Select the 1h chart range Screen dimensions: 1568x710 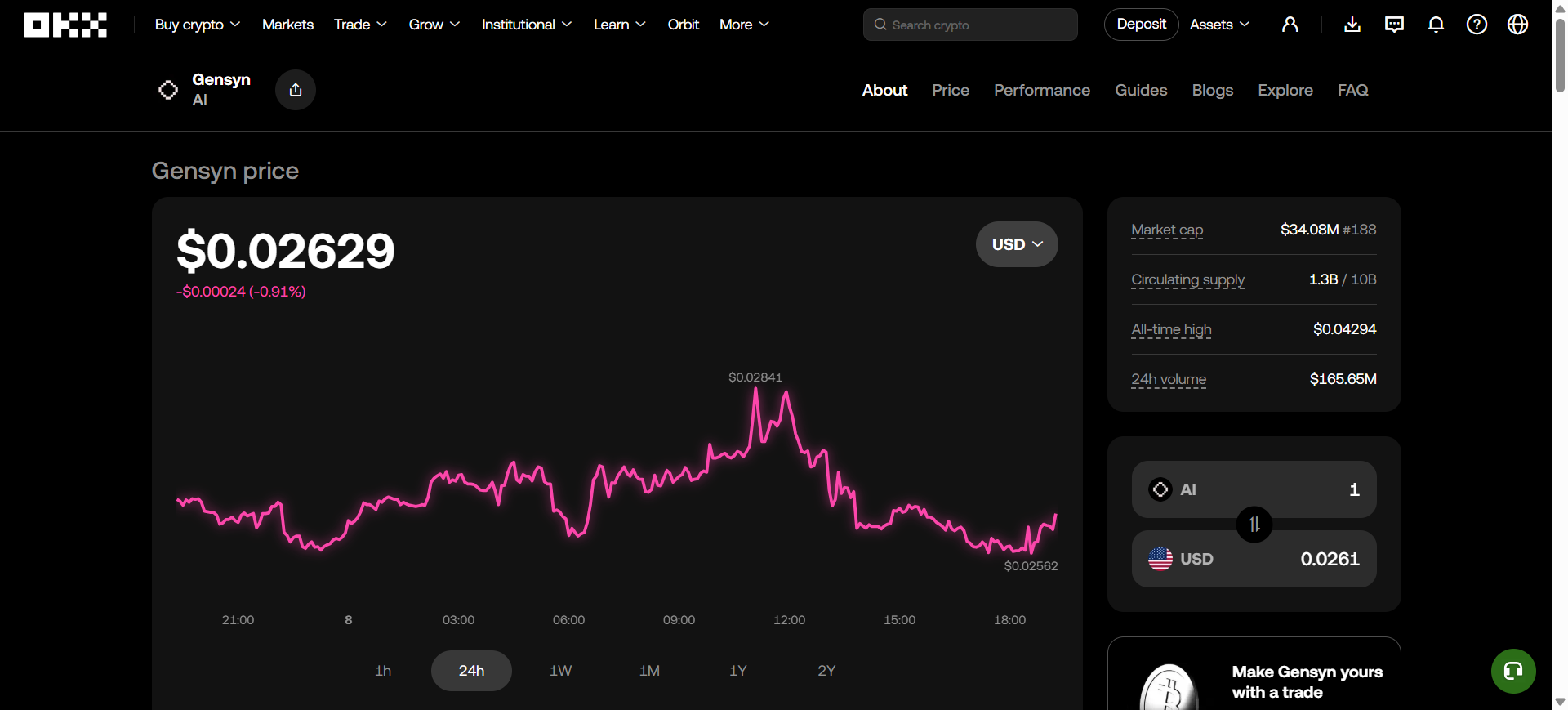point(383,671)
